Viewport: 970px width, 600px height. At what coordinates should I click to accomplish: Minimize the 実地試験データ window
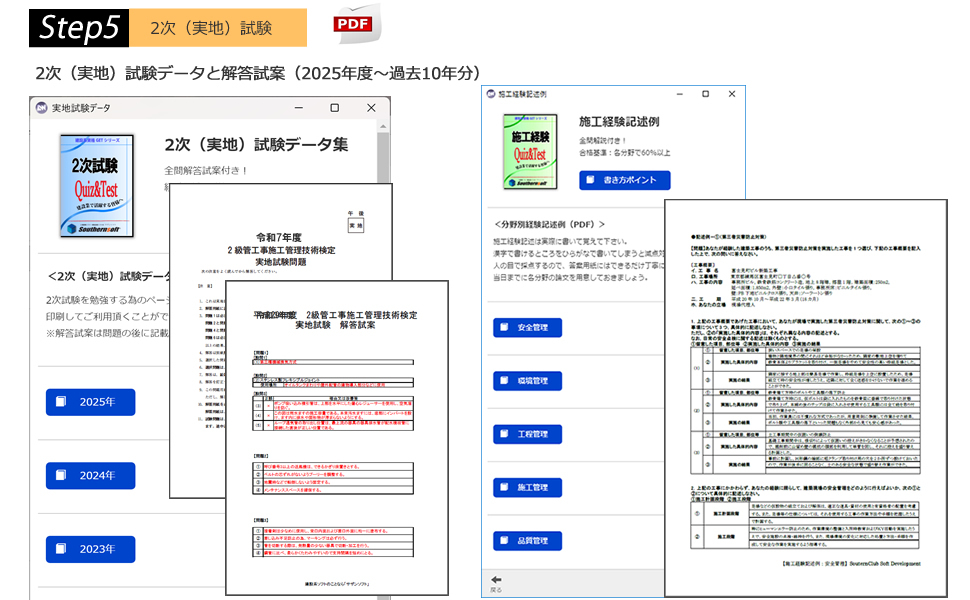(x=299, y=108)
